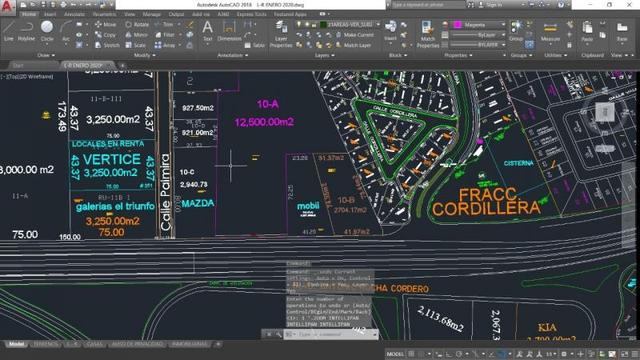Open the Insert ribbon tab

50,14
